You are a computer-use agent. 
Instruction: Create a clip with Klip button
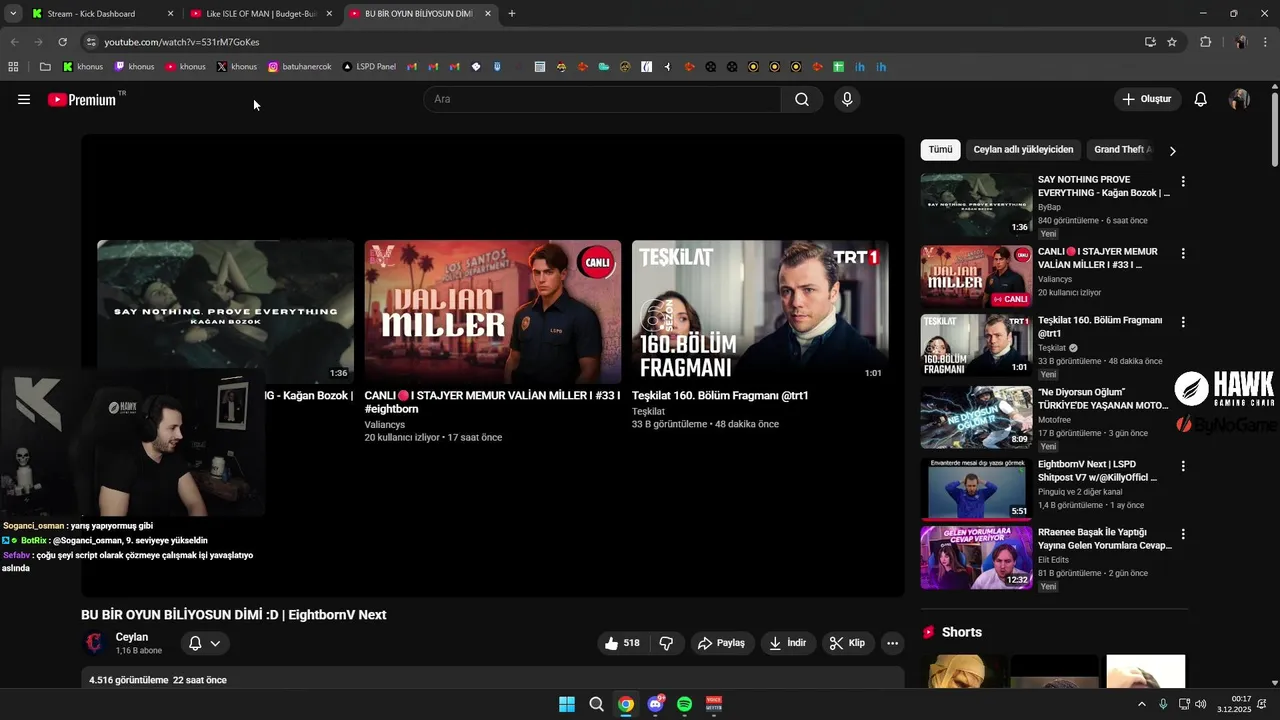(x=848, y=643)
